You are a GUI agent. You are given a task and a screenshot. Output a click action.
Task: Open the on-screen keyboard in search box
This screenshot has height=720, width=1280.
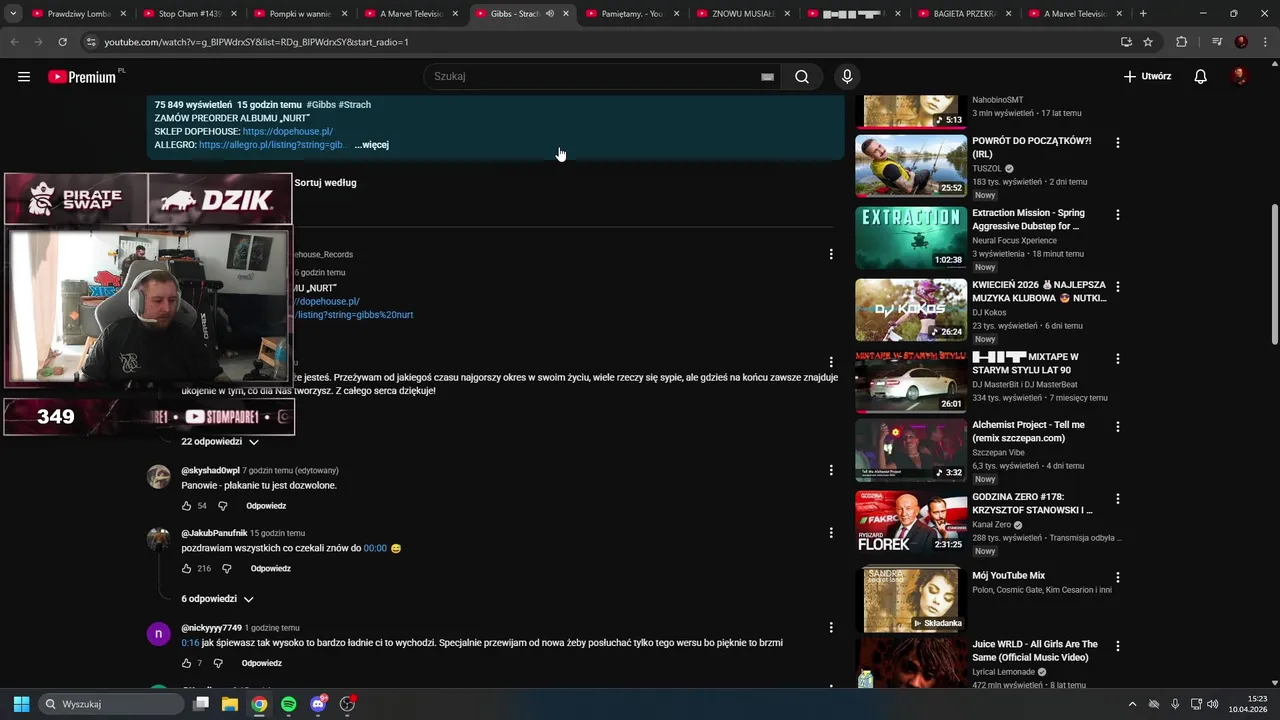coord(767,77)
